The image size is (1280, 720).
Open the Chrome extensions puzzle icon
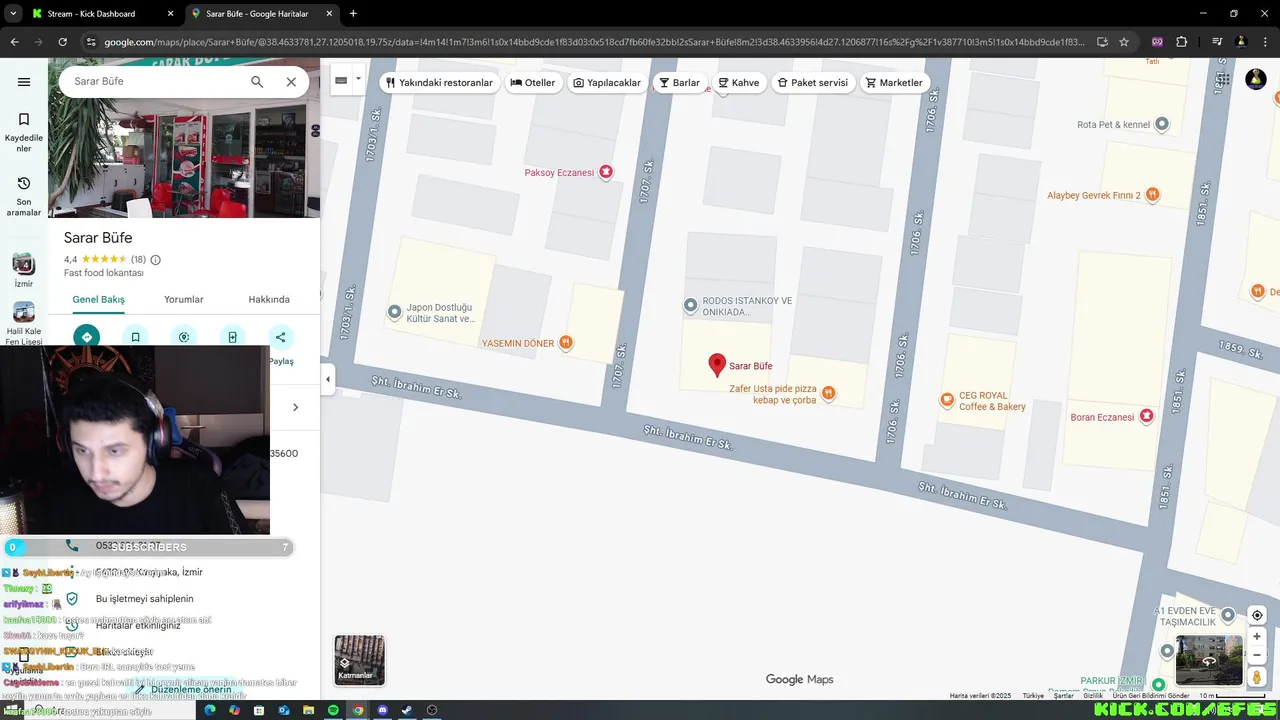click(x=1182, y=42)
